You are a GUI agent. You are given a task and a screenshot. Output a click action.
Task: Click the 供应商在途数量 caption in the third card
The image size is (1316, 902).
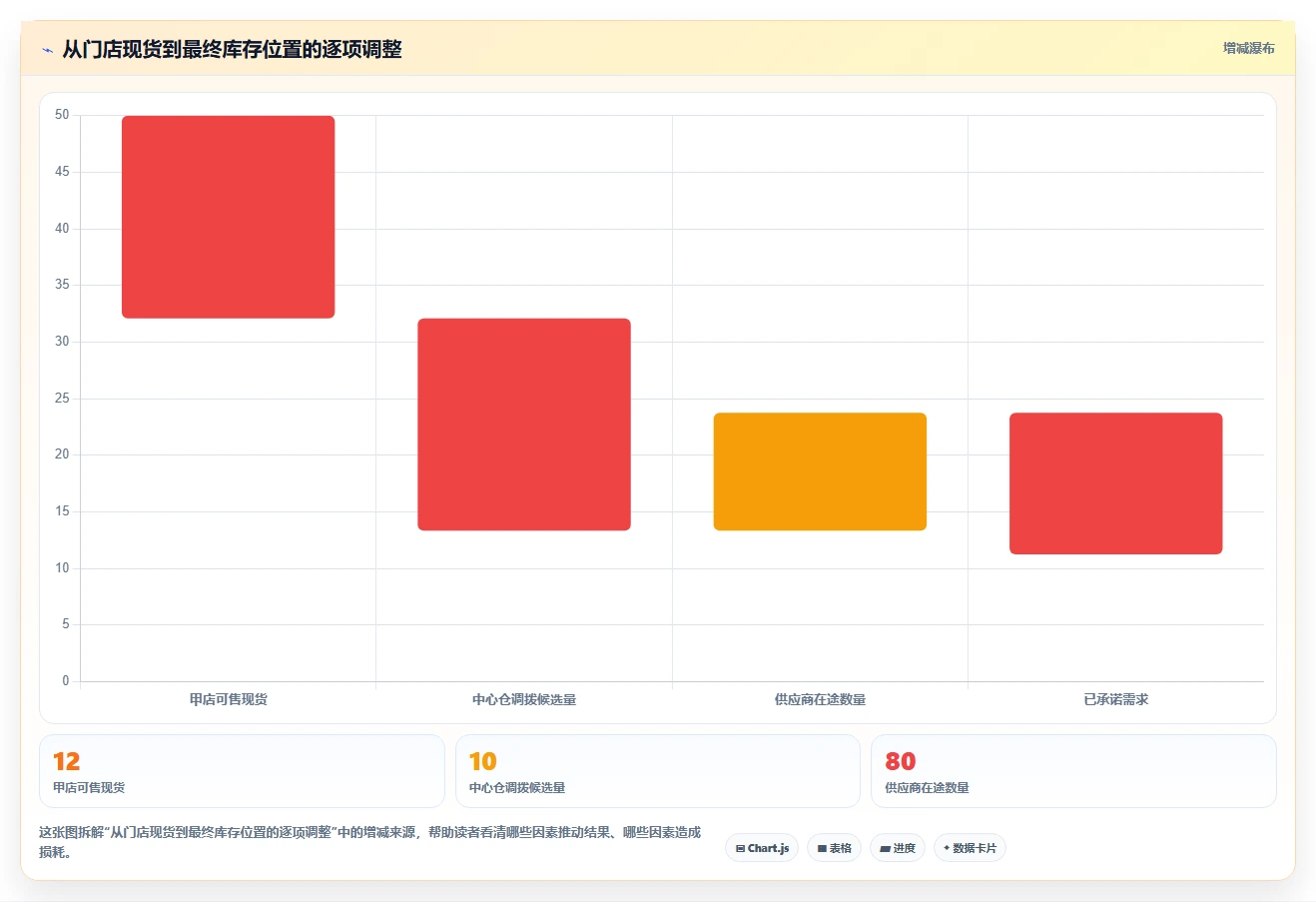(927, 787)
